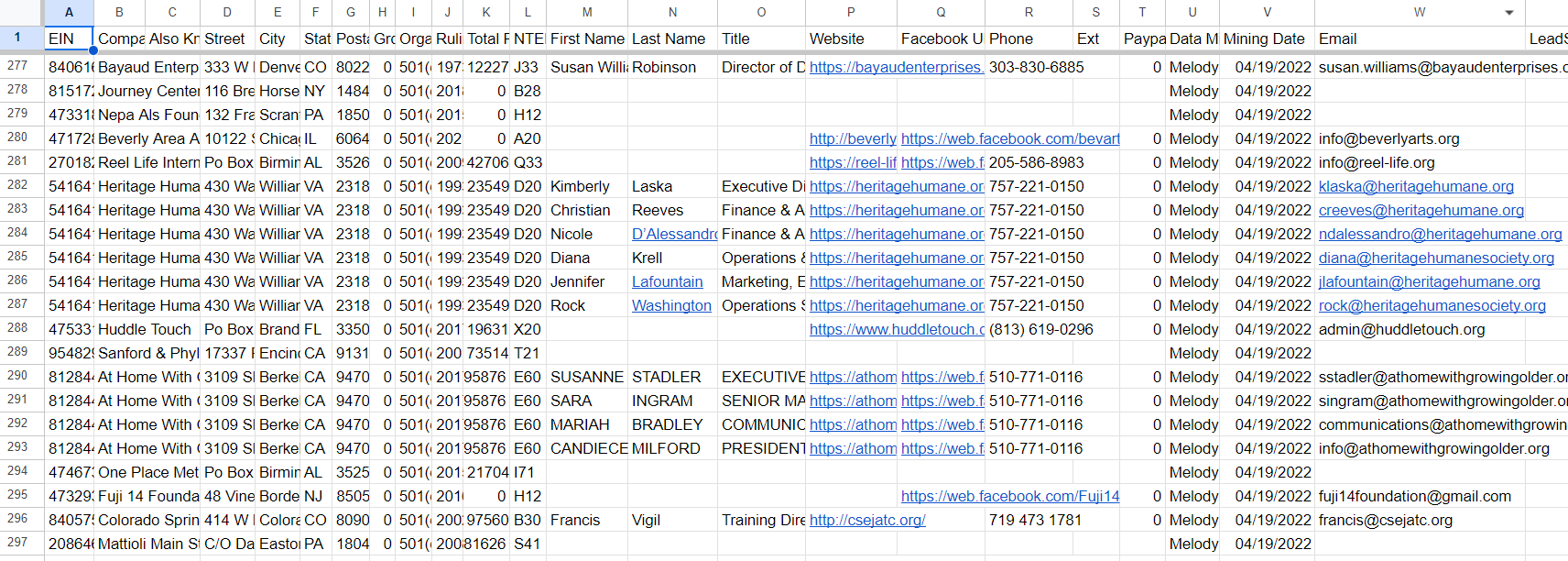The image size is (1568, 561).
Task: Click the EIN header cell
Action: coord(68,39)
